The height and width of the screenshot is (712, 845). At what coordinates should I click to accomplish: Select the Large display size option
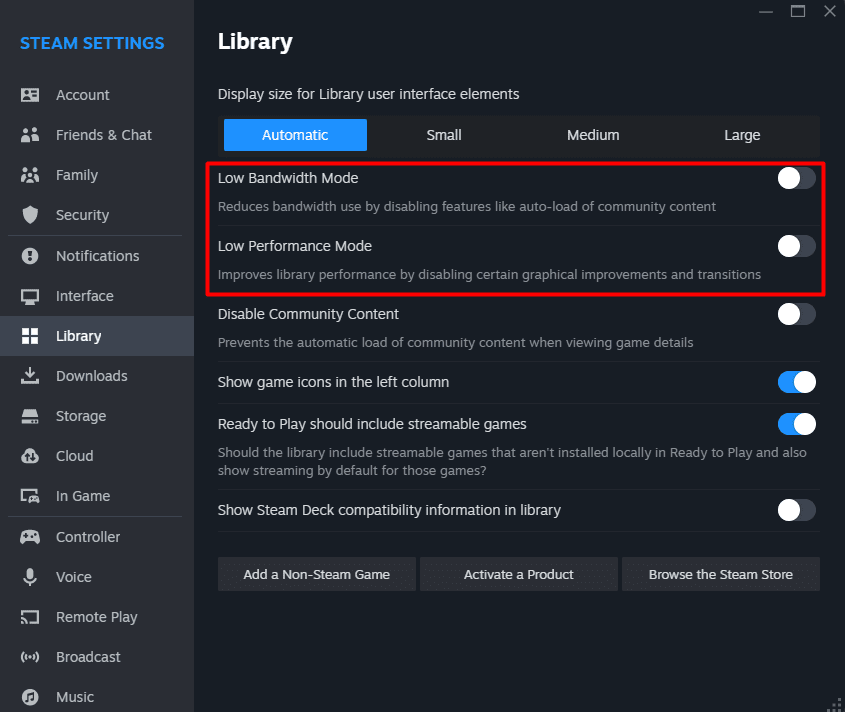pos(742,135)
